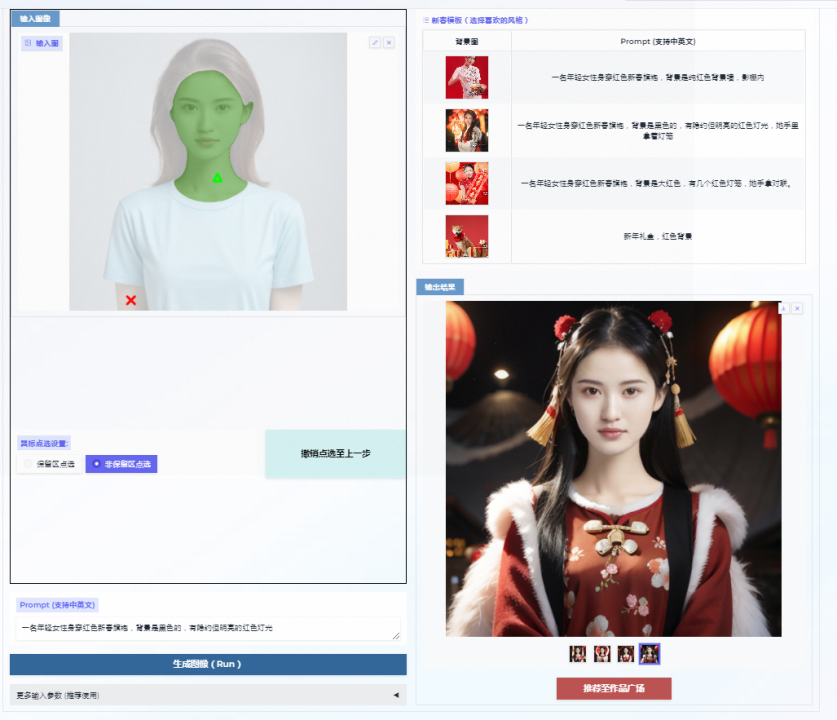Select first output thumbnail below the result
The width and height of the screenshot is (837, 720).
pos(578,654)
